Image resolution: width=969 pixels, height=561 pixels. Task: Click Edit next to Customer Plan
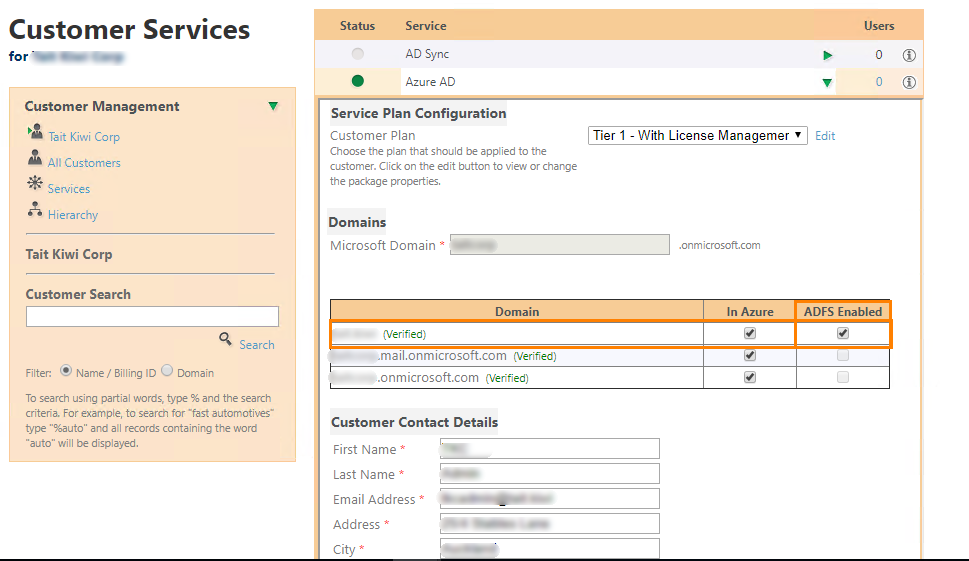[x=825, y=136]
